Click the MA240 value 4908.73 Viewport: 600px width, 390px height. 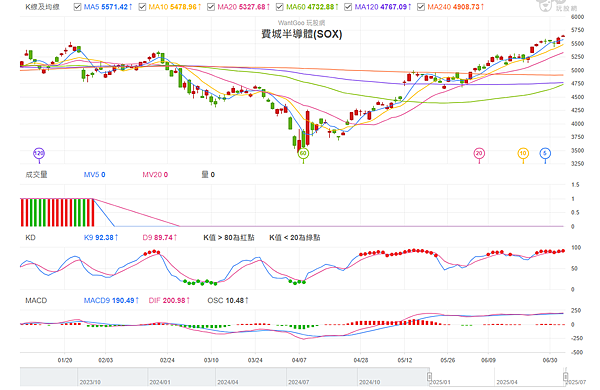coord(466,7)
